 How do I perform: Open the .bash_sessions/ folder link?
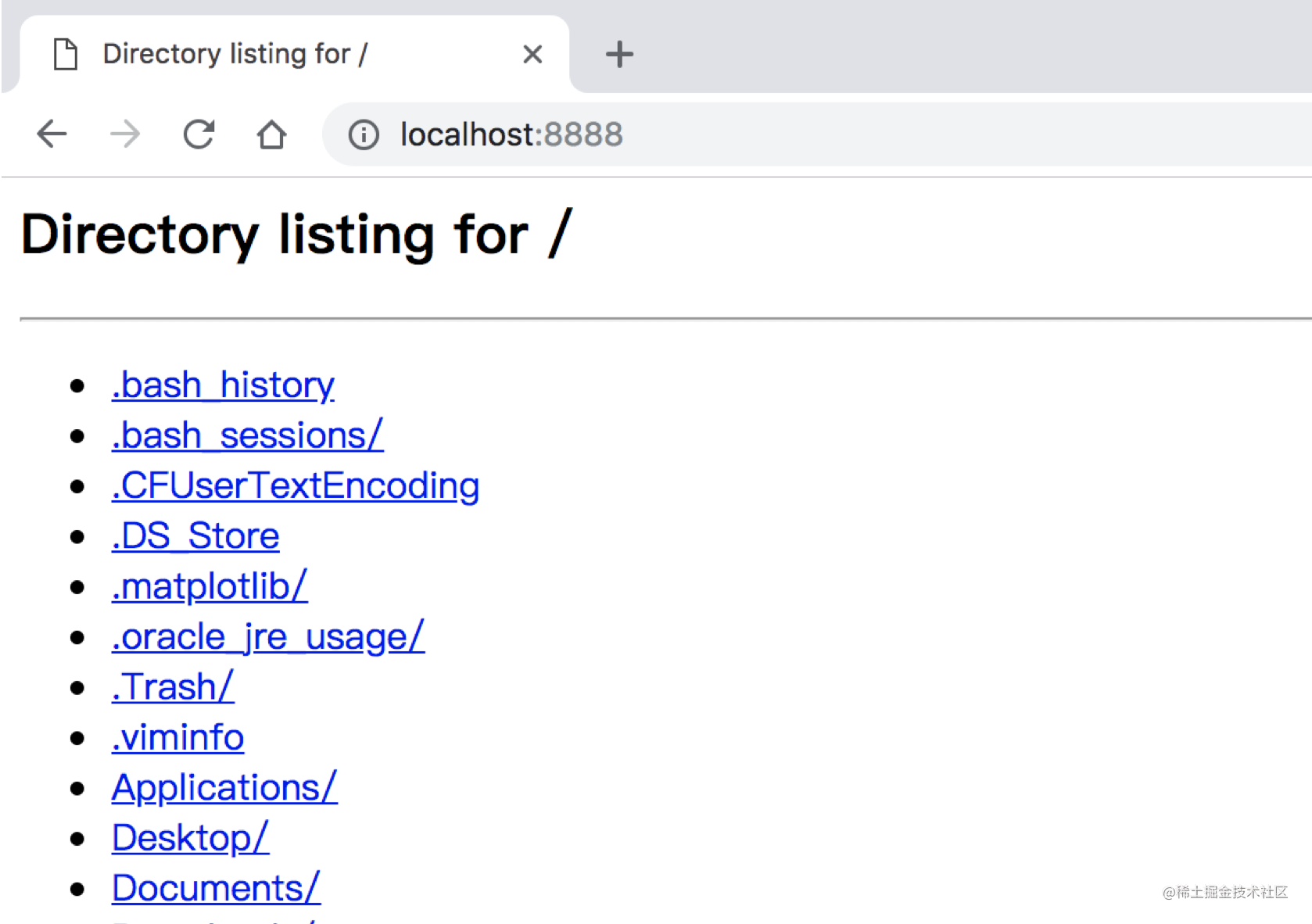(247, 435)
